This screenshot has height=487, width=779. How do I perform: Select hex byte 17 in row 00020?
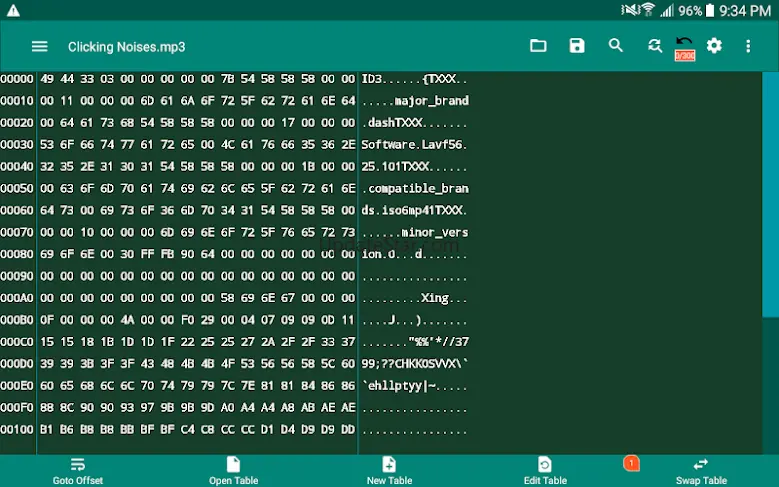click(x=288, y=123)
